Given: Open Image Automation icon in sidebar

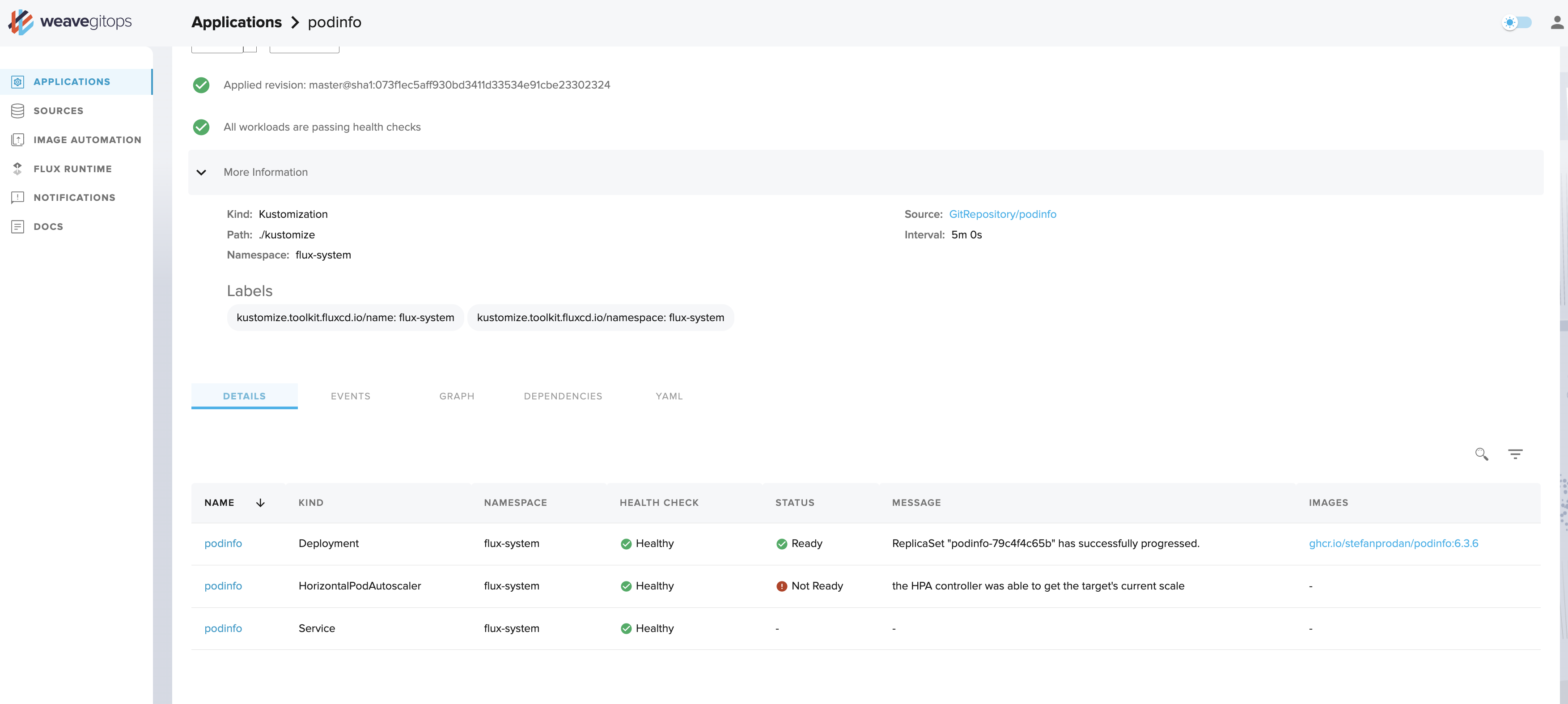Looking at the screenshot, I should (x=17, y=140).
